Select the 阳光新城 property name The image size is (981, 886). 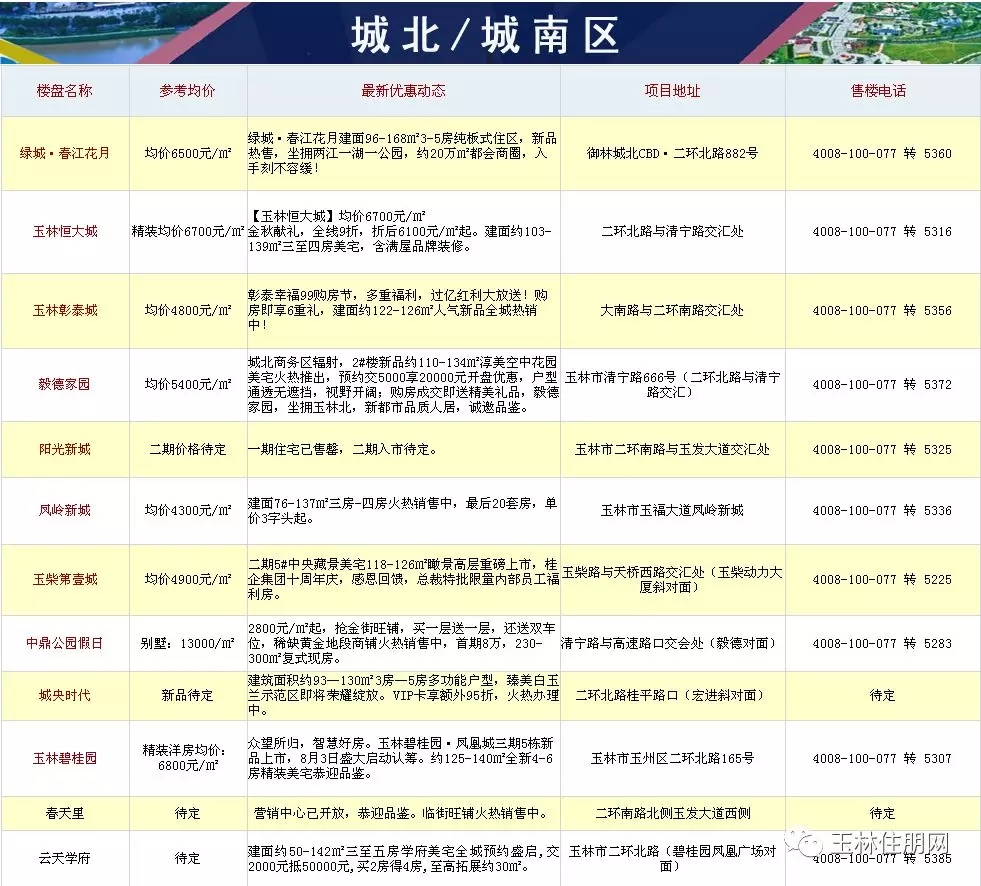pyautogui.click(x=64, y=449)
